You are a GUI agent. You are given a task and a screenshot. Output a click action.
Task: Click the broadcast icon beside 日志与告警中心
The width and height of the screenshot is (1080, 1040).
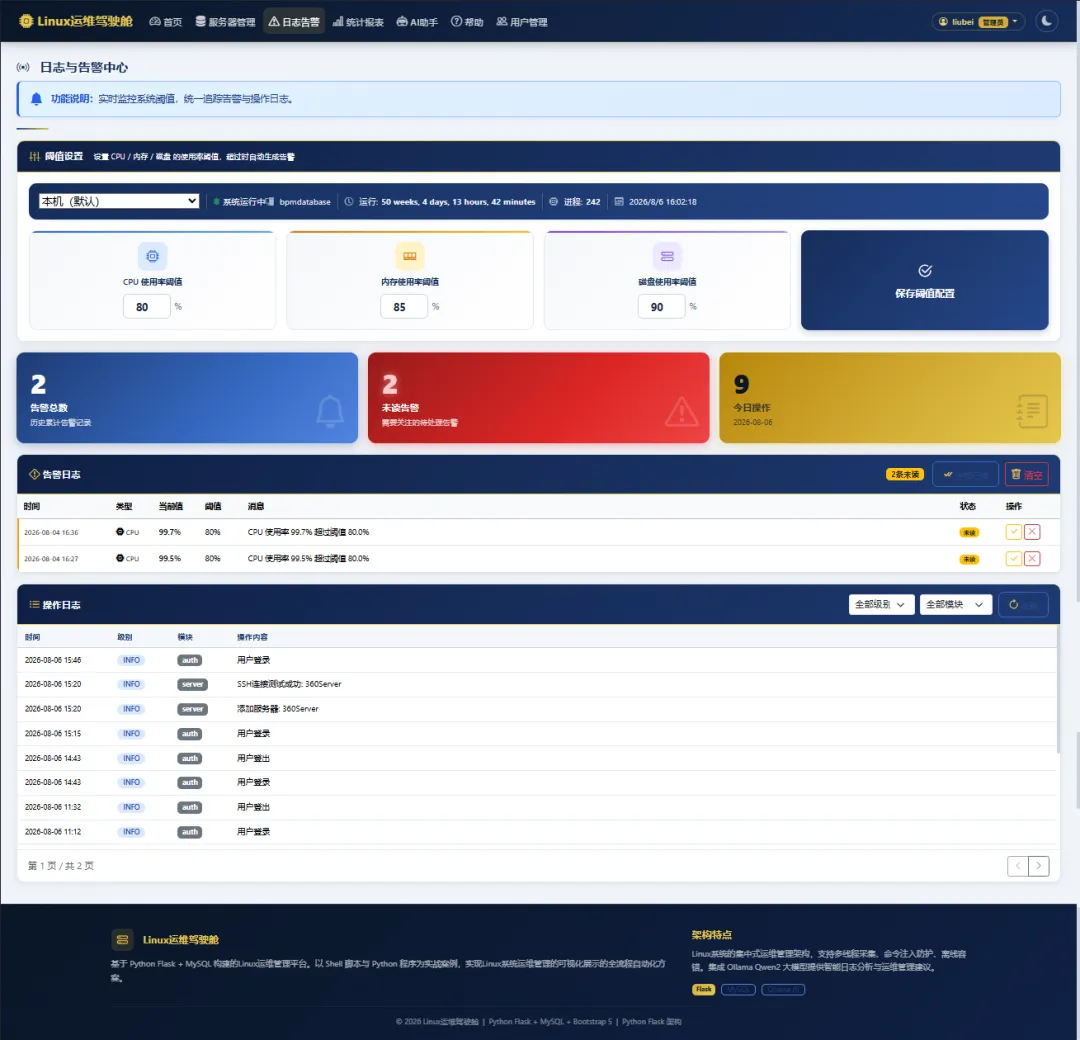pyautogui.click(x=23, y=67)
